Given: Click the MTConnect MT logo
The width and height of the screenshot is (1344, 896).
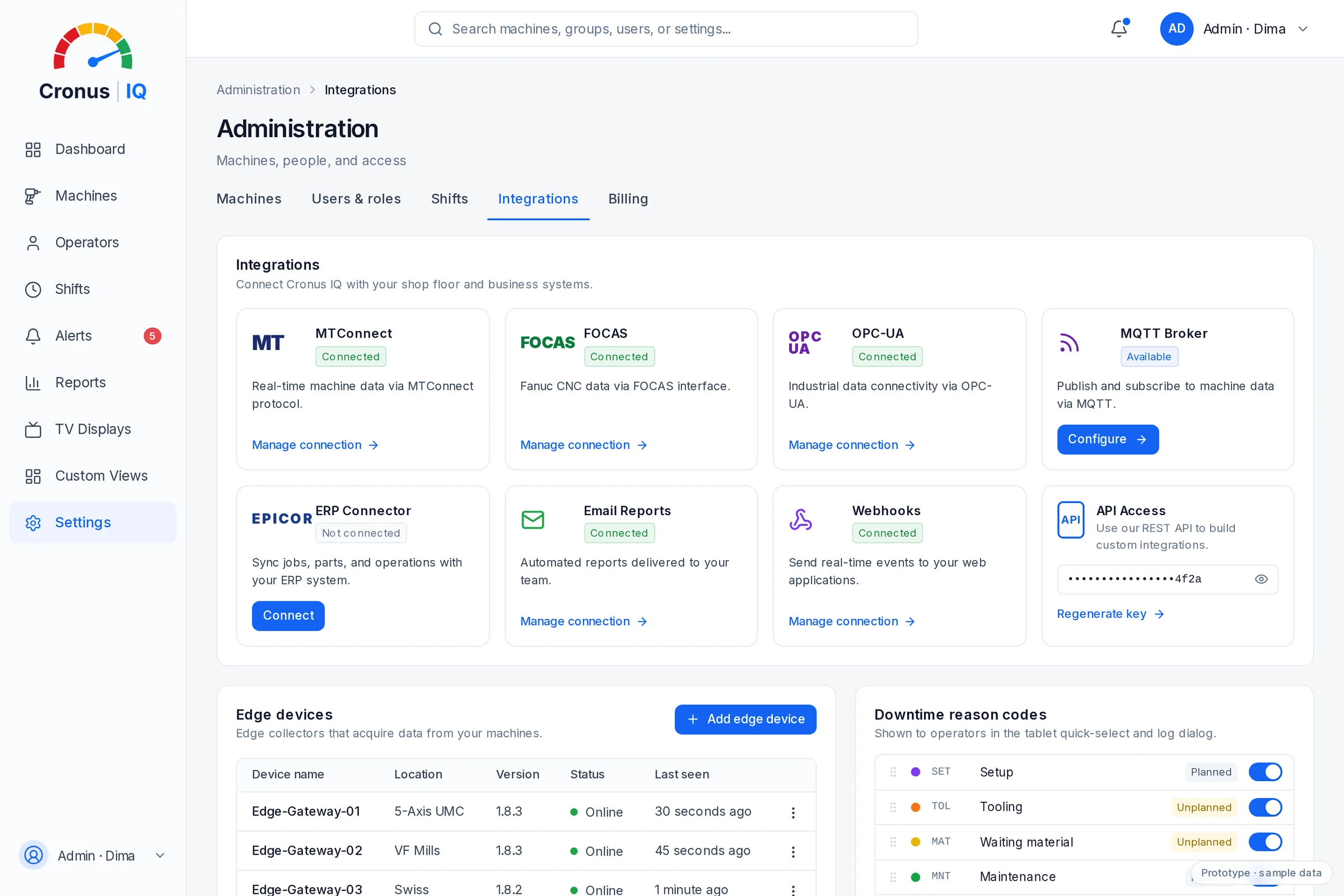Looking at the screenshot, I should [268, 343].
